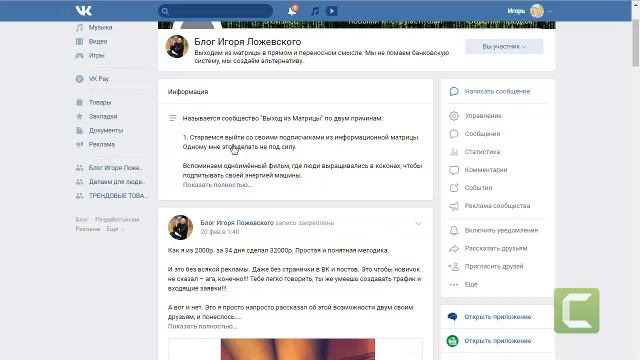Click the play button in header
Viewport: 640px width, 360px height.
(x=331, y=11)
